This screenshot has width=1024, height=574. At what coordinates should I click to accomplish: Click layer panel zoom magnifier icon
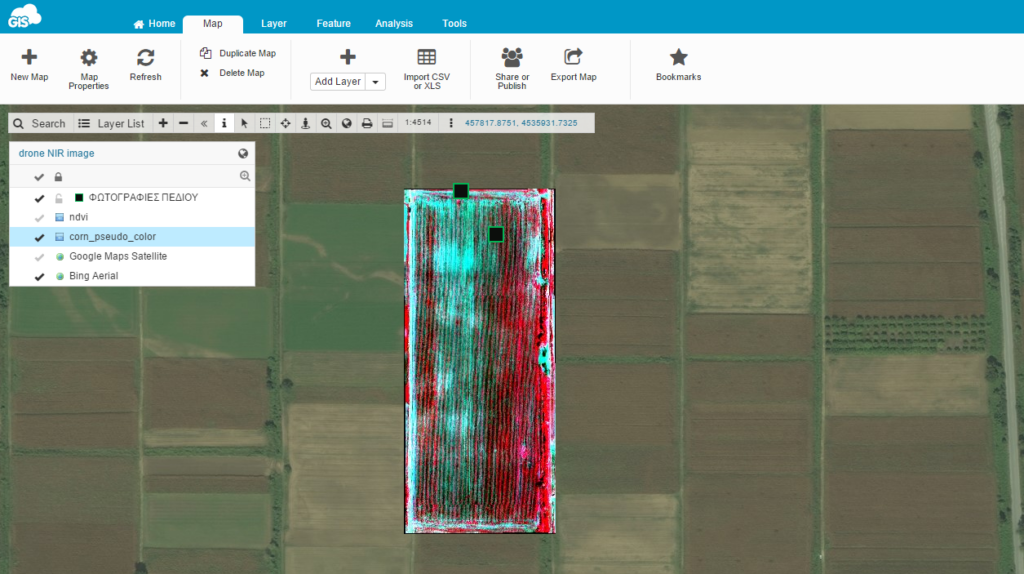(245, 176)
